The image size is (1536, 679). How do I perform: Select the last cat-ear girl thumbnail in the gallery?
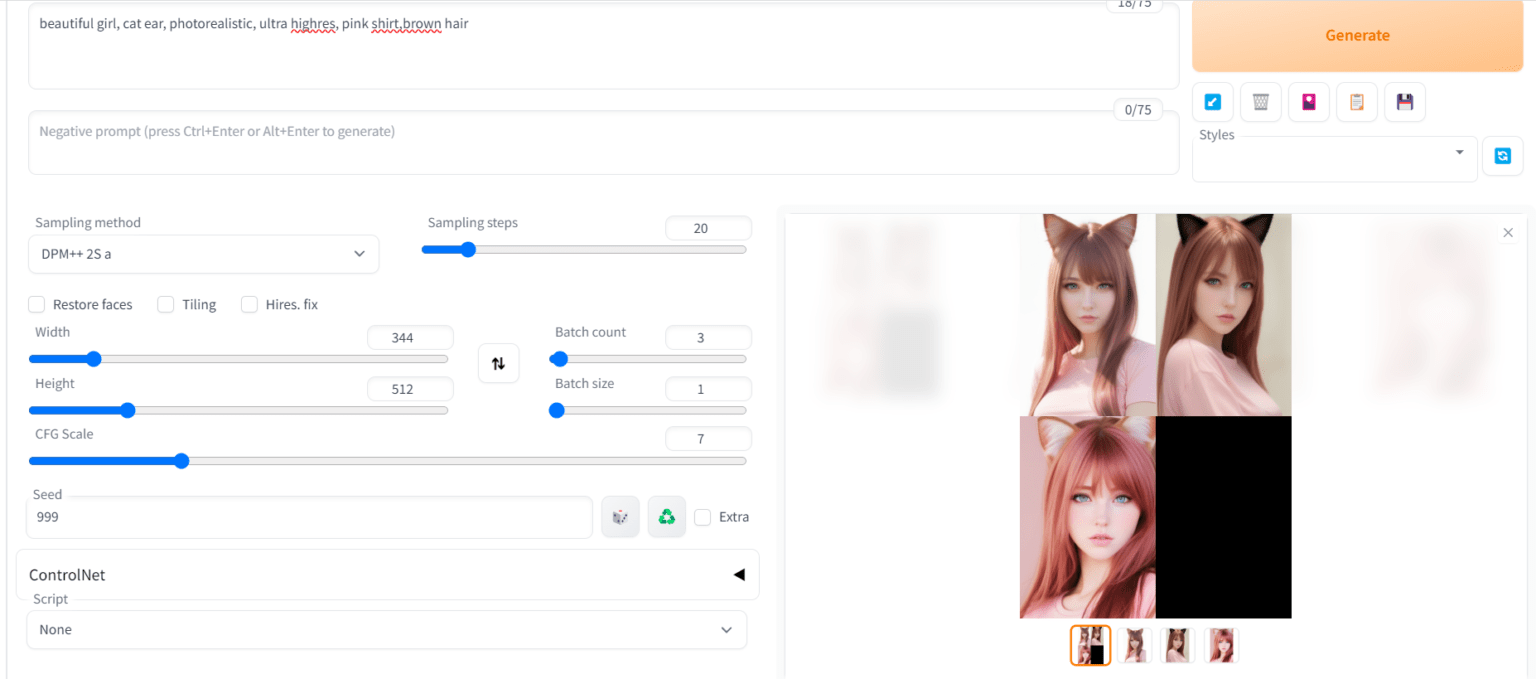1221,645
